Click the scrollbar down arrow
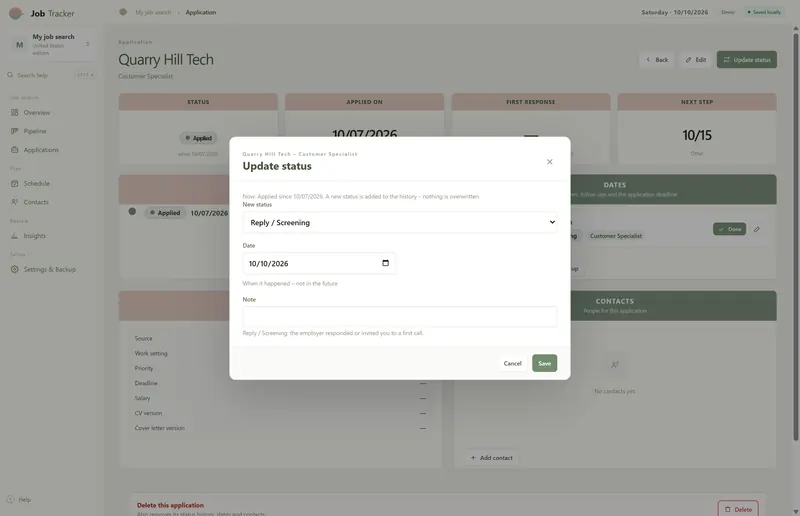The image size is (800, 516). pyautogui.click(x=796, y=511)
